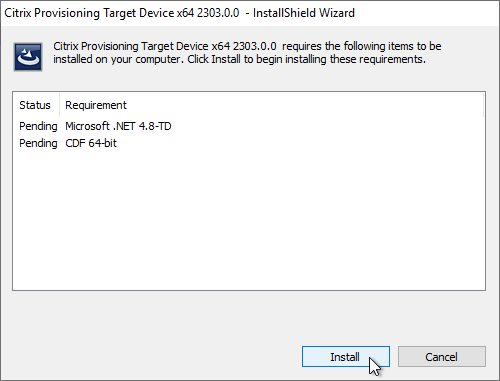
Task: Click the blue InstallShield installer icon
Action: [x=28, y=57]
